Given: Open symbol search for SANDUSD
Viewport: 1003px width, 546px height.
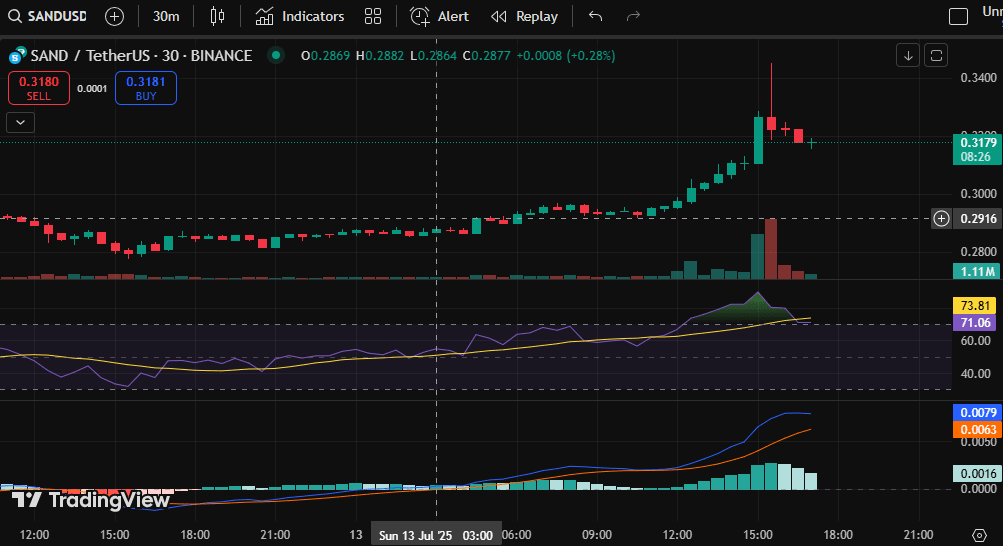Looking at the screenshot, I should [47, 16].
